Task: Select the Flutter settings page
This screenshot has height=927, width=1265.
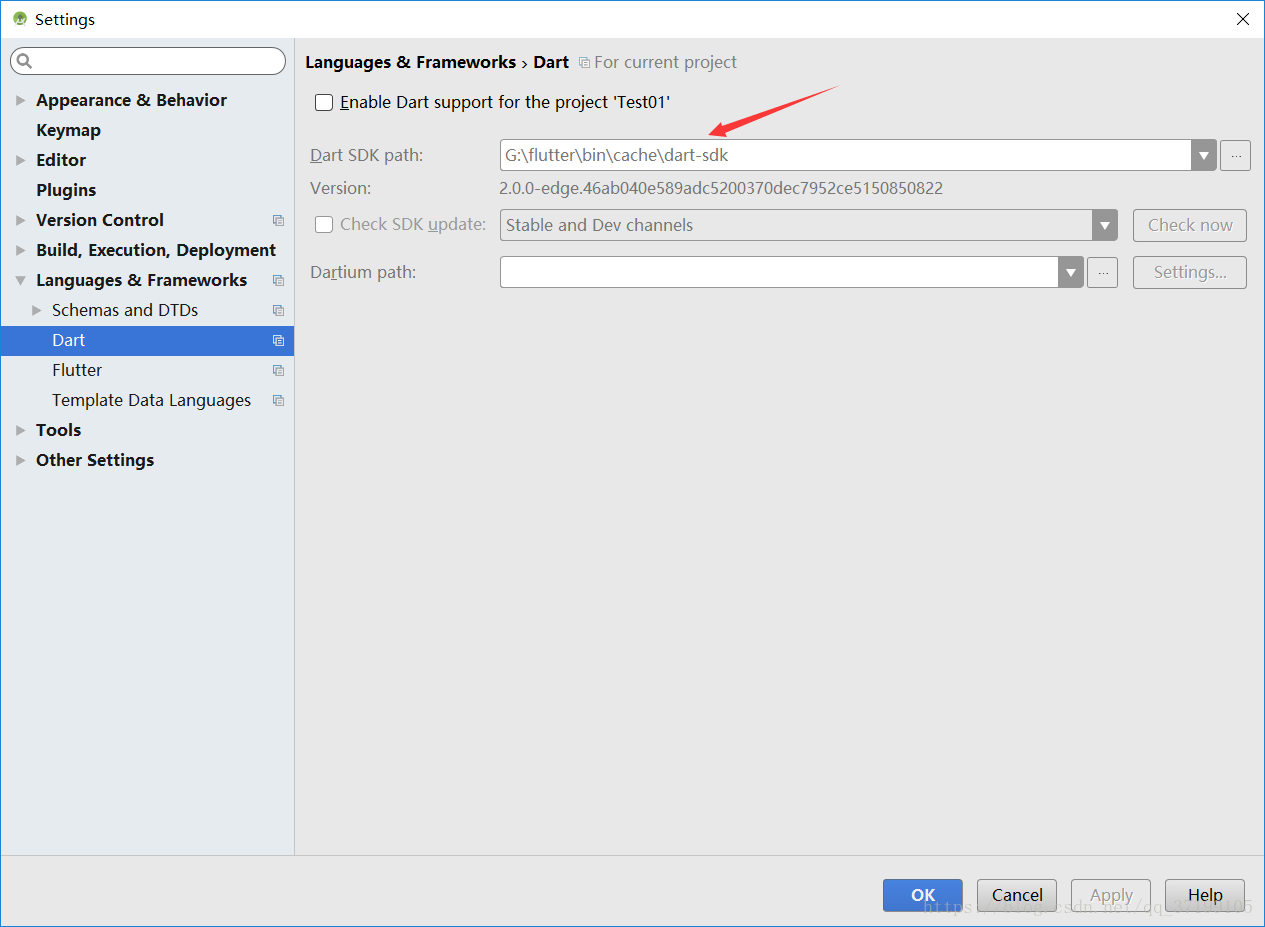Action: click(77, 370)
